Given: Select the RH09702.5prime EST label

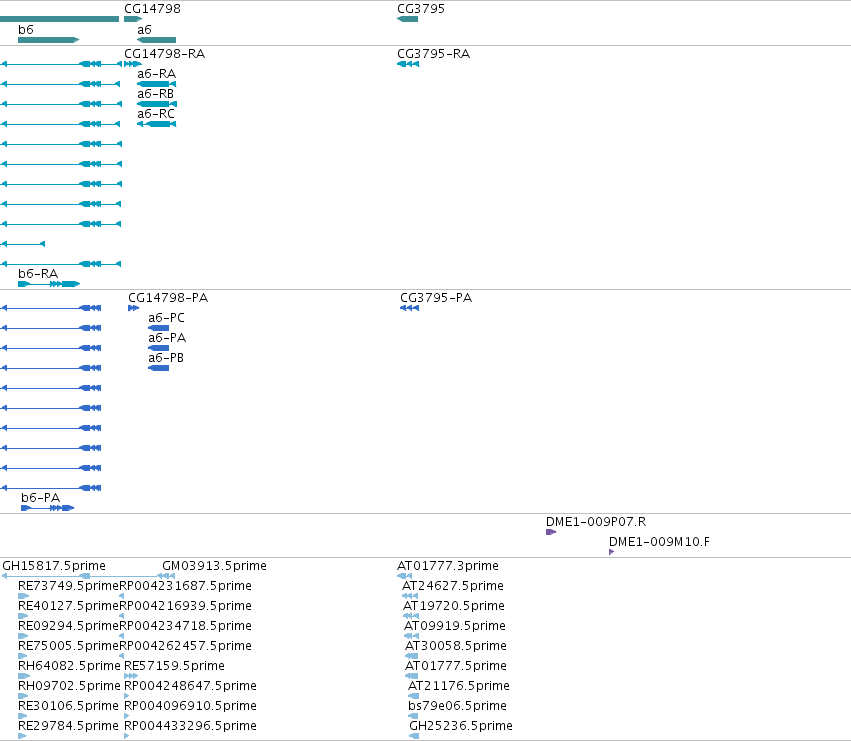Looking at the screenshot, I should [x=69, y=687].
